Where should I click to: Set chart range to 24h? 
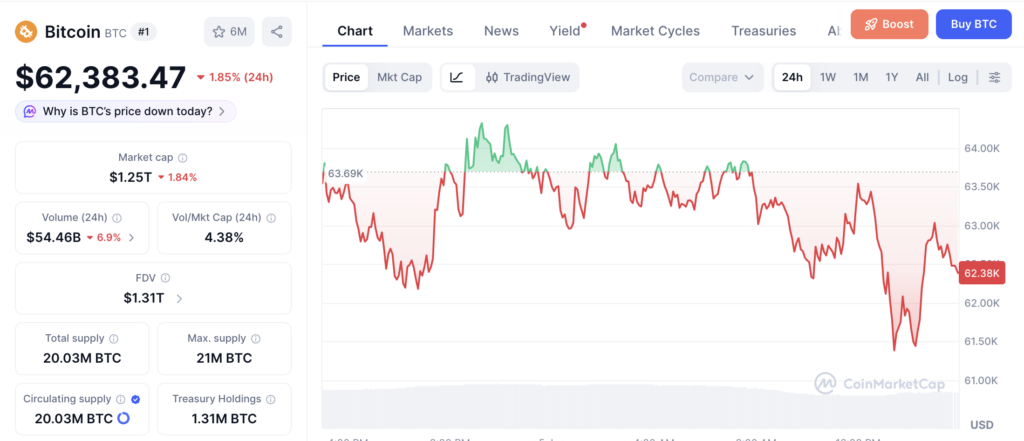792,77
